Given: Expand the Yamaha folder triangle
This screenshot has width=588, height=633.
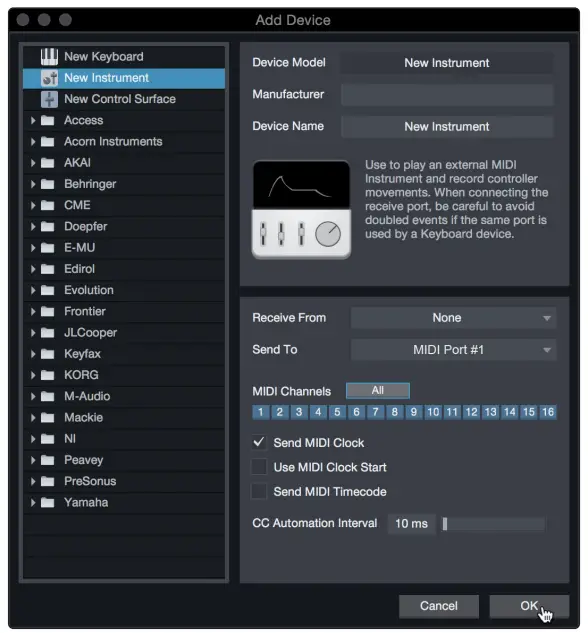Looking at the screenshot, I should 33,503.
